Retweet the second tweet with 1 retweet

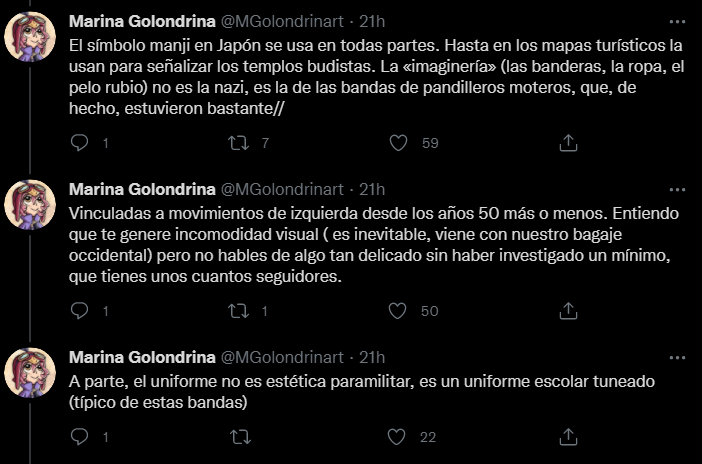pyautogui.click(x=240, y=311)
